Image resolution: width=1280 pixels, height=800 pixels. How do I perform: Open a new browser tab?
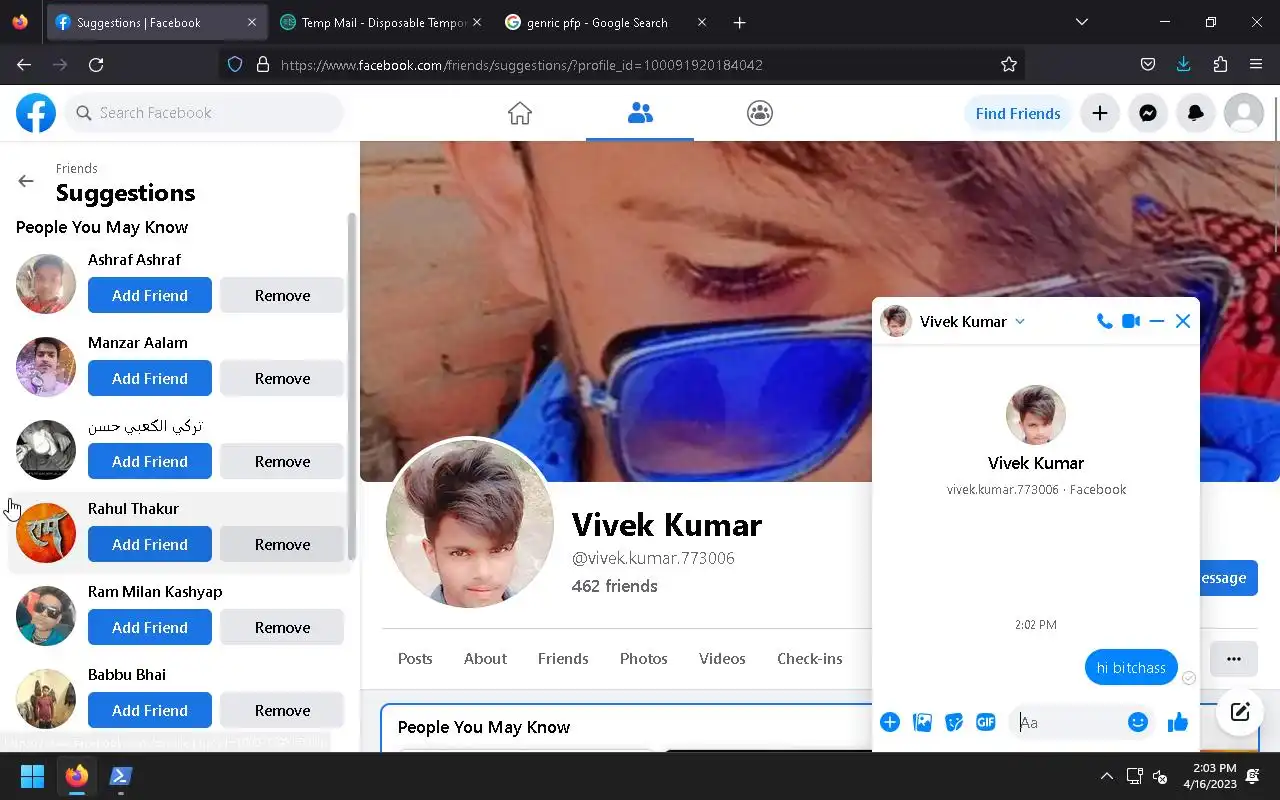coord(739,22)
